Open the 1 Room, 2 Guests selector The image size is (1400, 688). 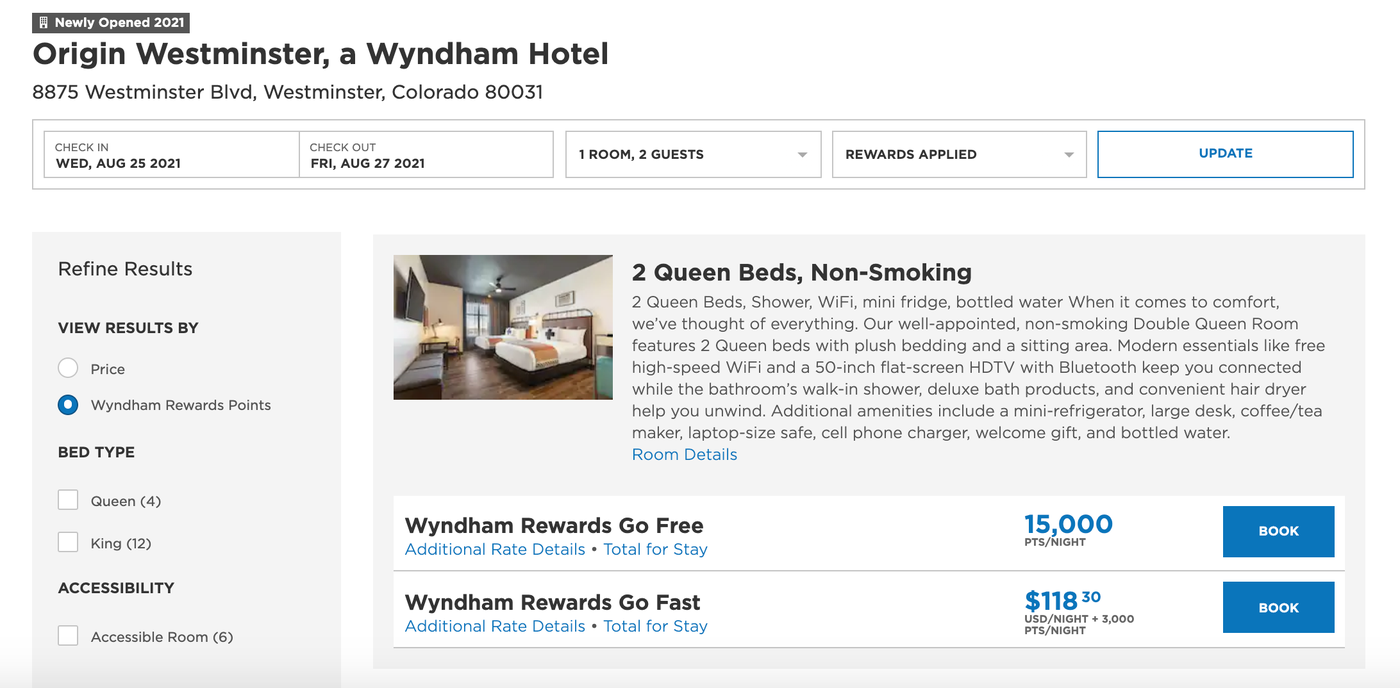pyautogui.click(x=693, y=154)
